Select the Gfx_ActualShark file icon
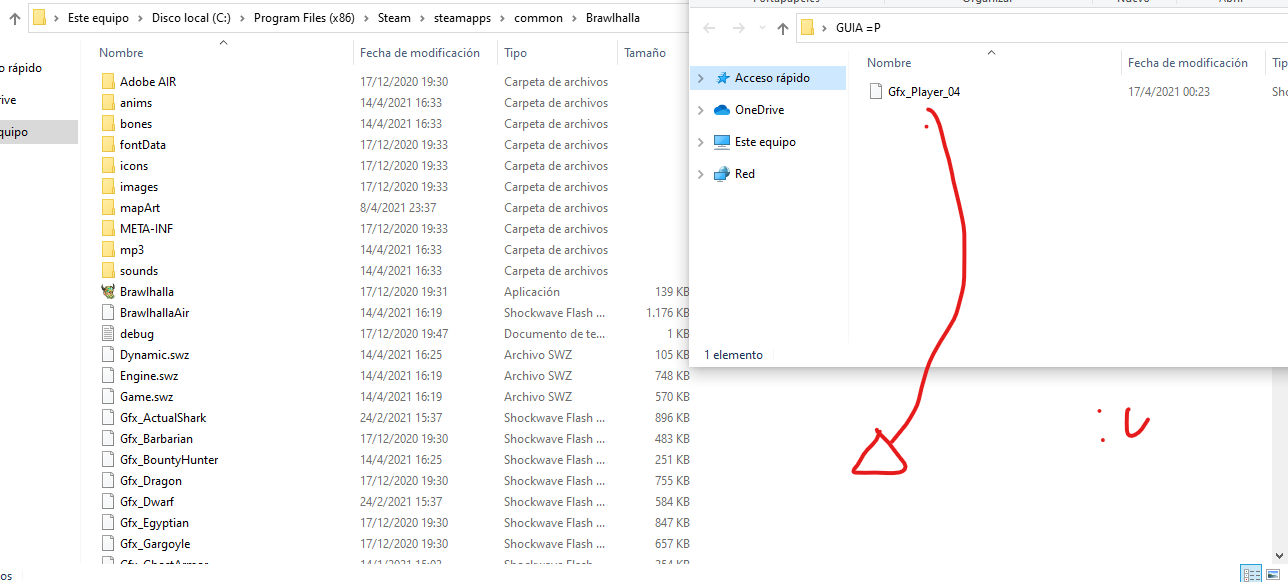This screenshot has width=1288, height=582. (108, 417)
